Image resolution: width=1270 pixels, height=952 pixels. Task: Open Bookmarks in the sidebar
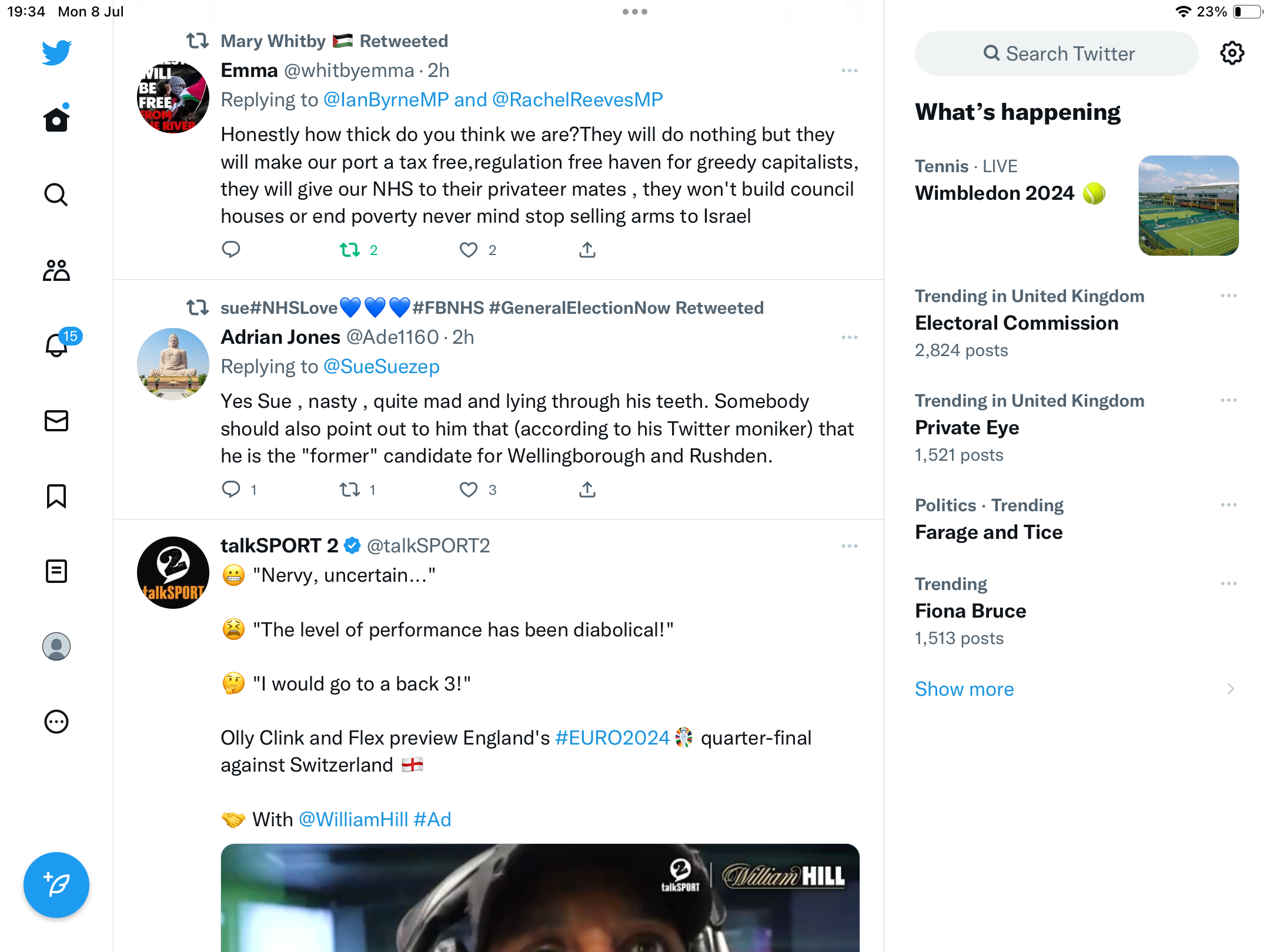tap(56, 496)
